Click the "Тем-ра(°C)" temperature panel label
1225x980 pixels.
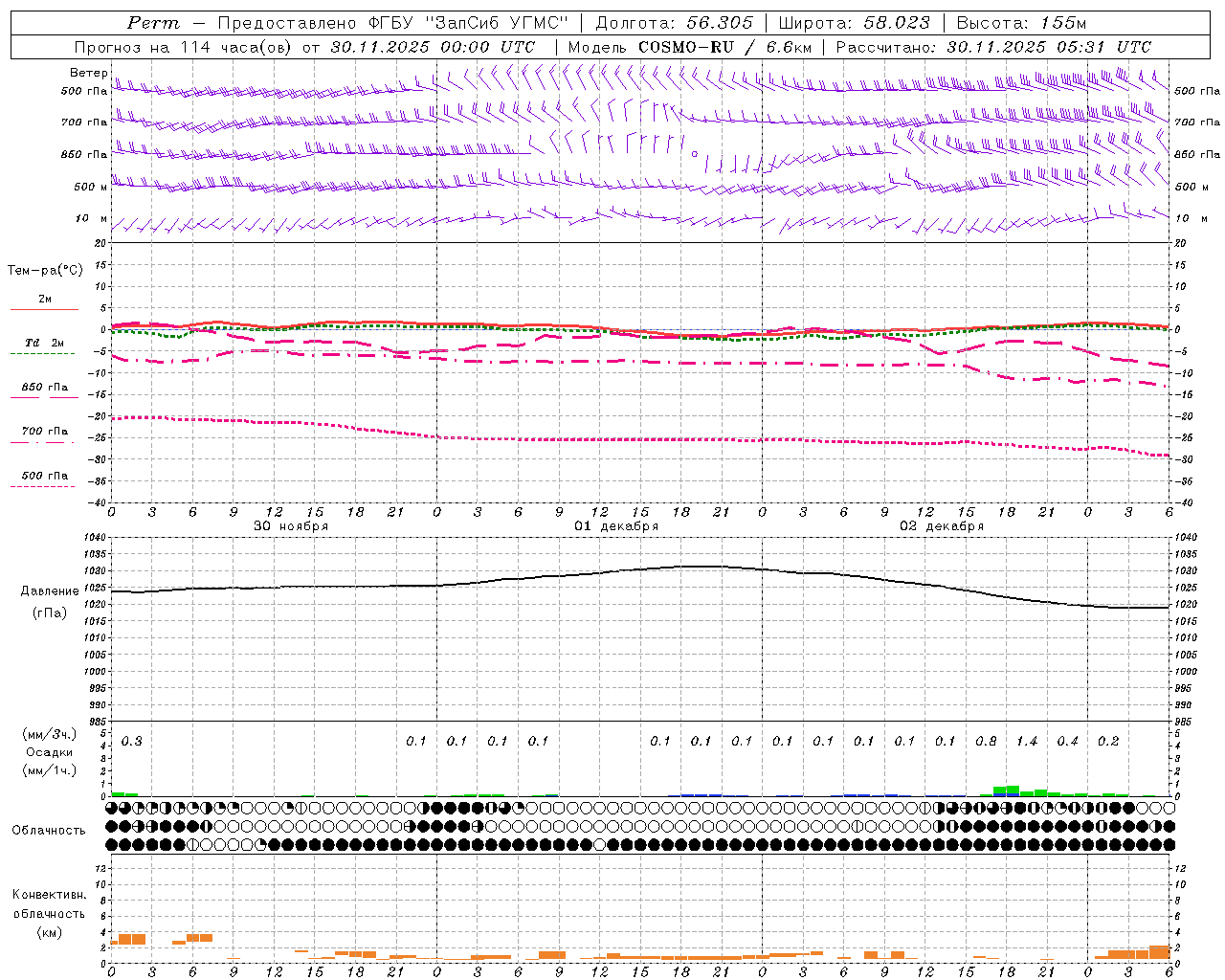(x=45, y=271)
